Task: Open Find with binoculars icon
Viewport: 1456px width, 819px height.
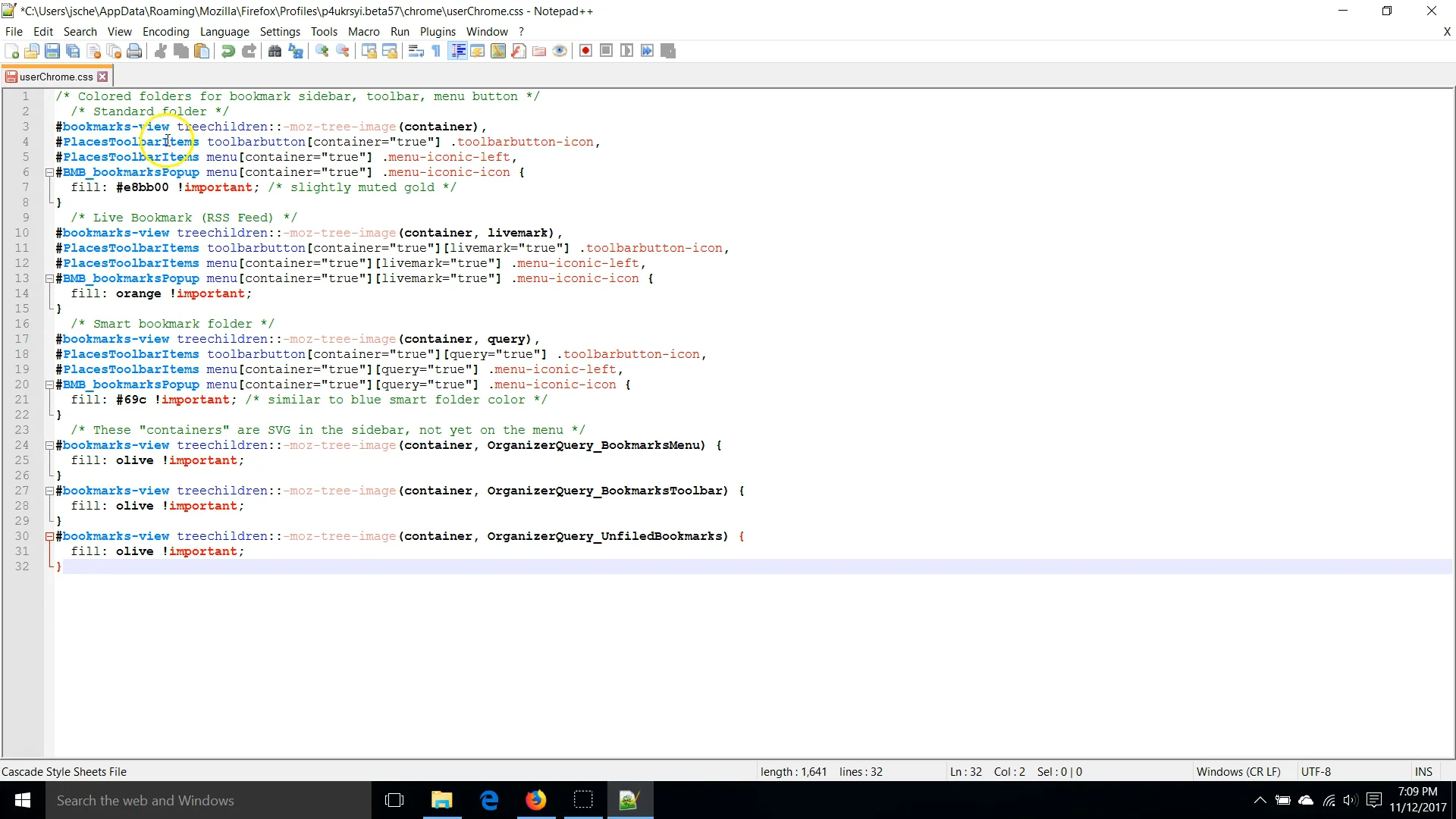Action: click(x=275, y=51)
